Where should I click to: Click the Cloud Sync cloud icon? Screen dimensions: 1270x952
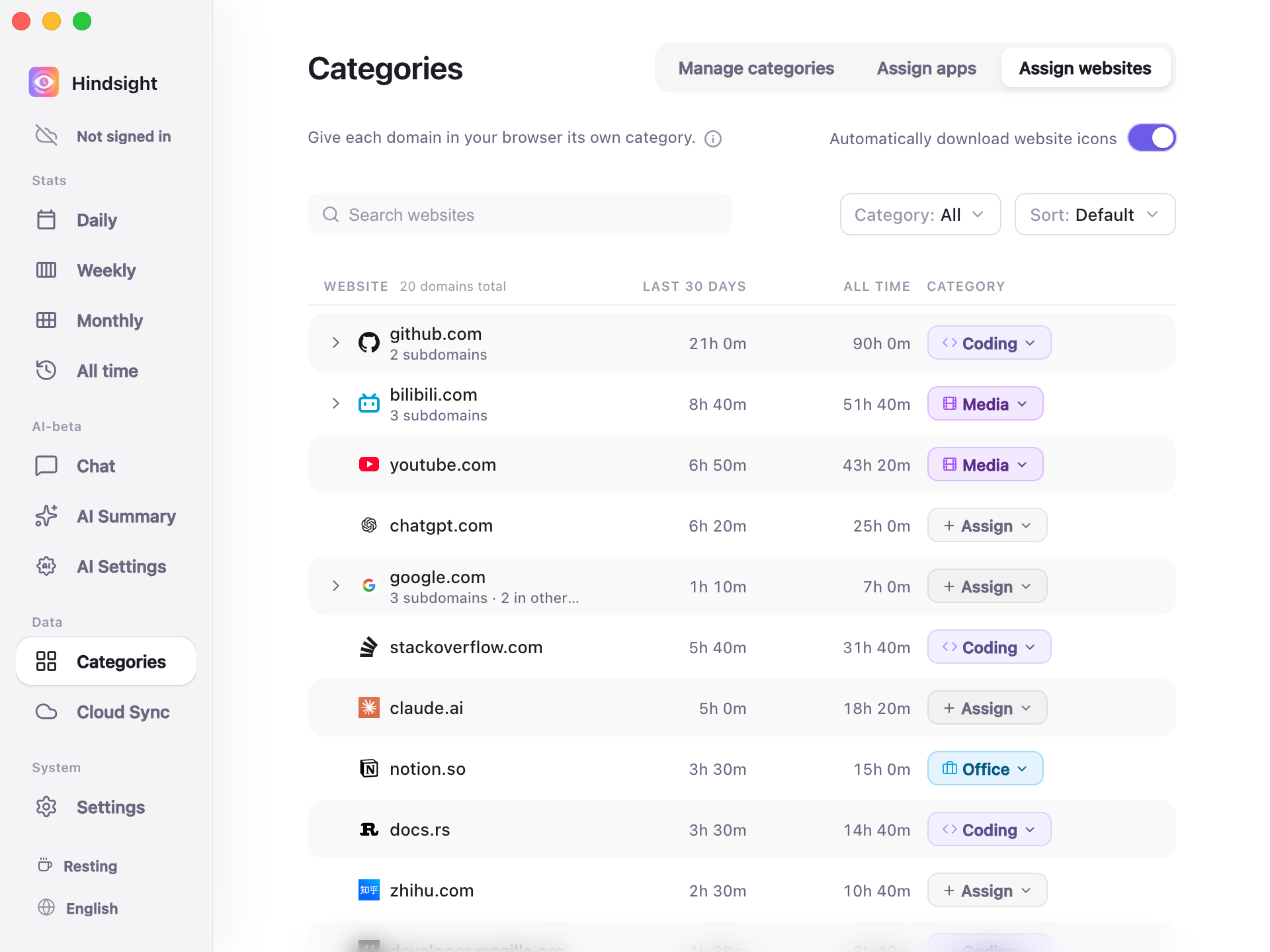pos(46,711)
